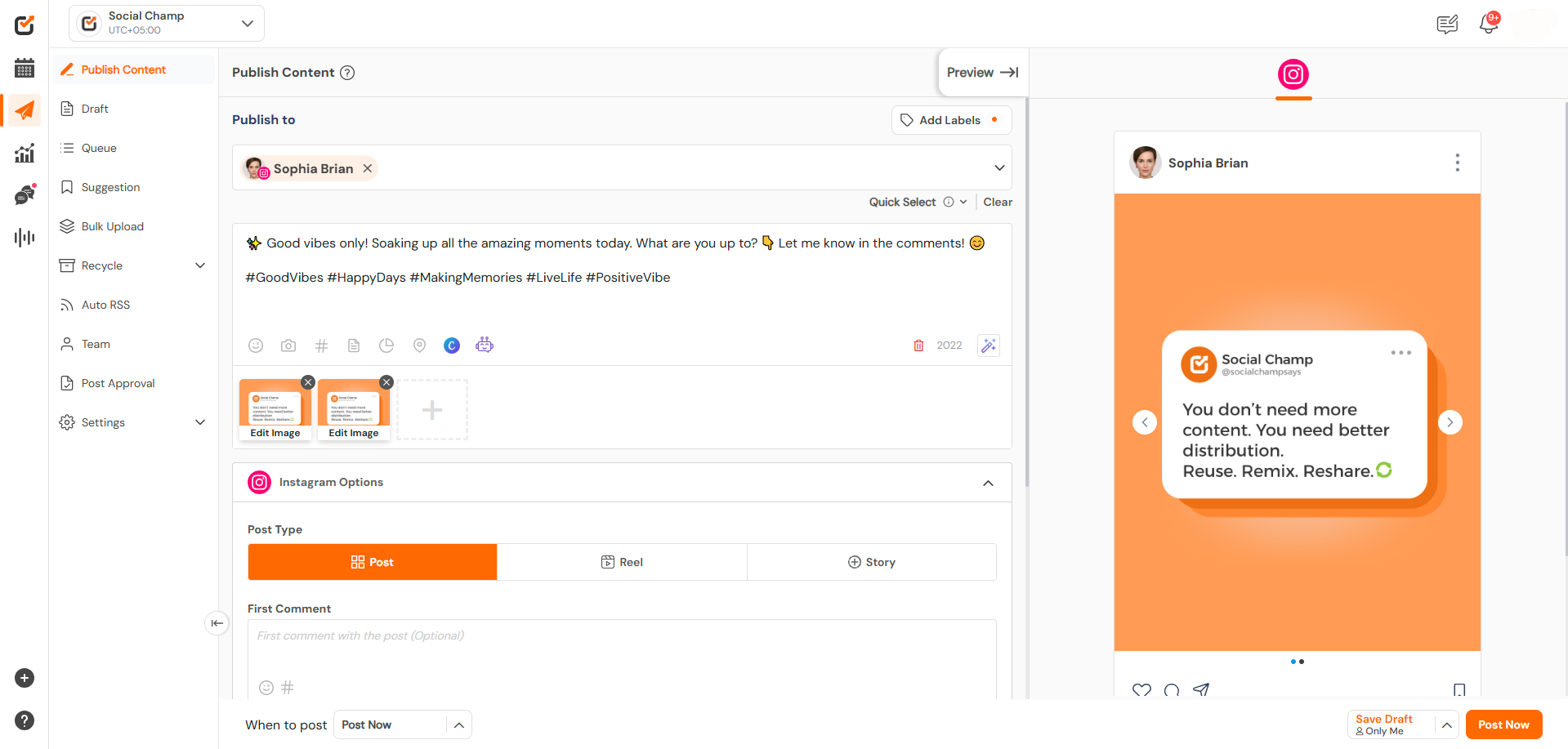The width and height of the screenshot is (1568, 749).
Task: Select the Reel post type
Action: pyautogui.click(x=622, y=562)
